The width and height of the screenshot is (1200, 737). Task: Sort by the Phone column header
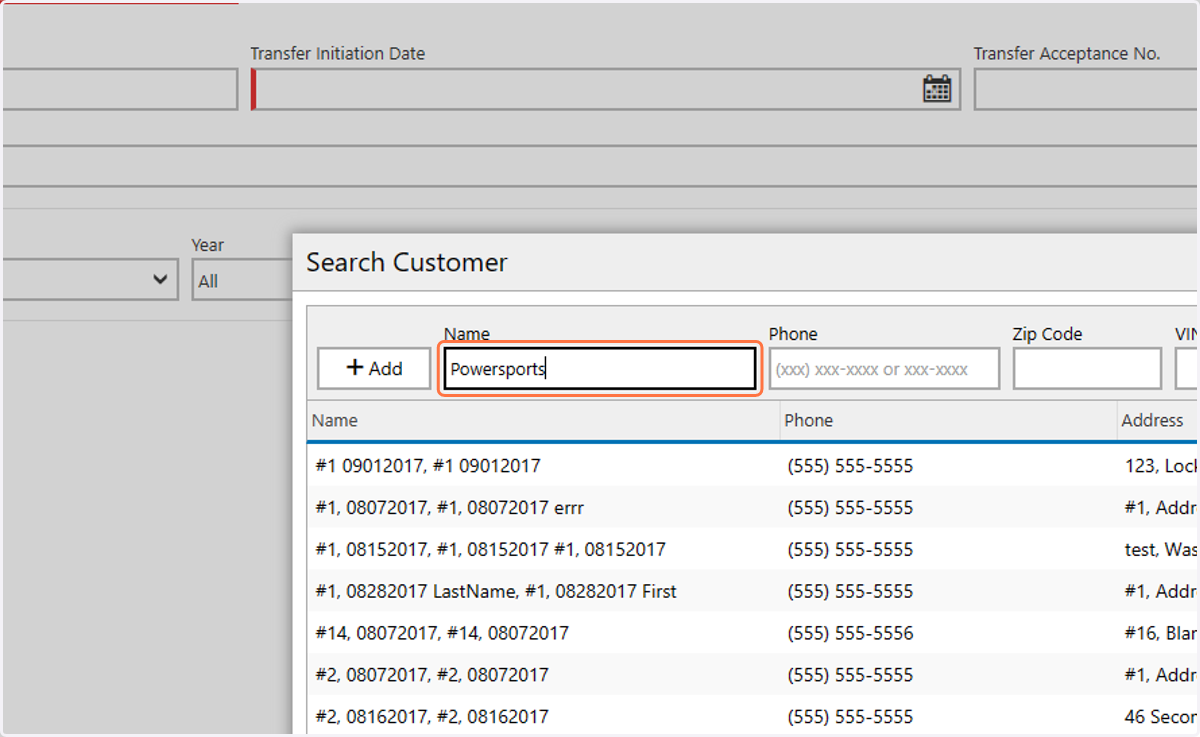pos(948,420)
